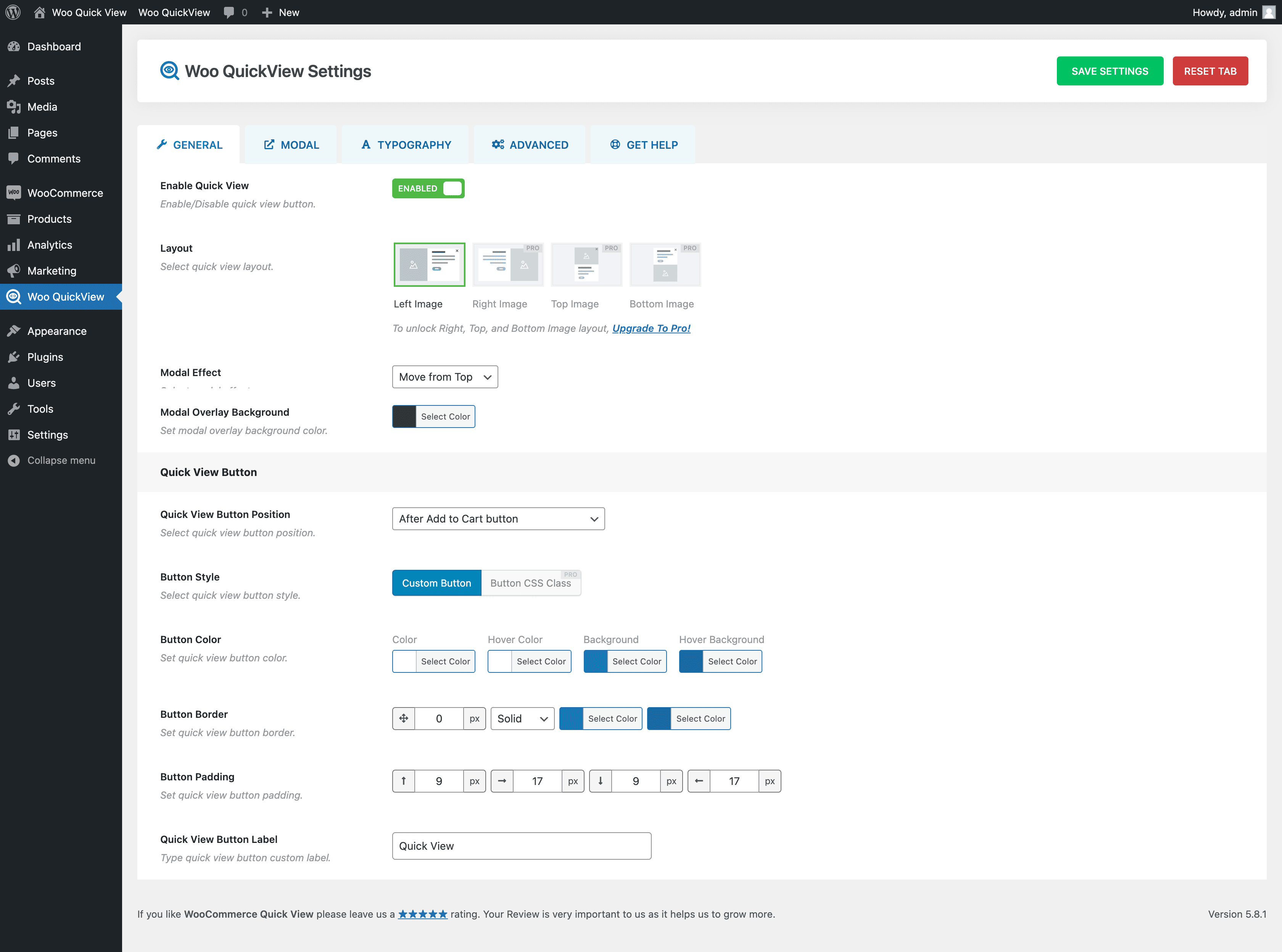Open Quick View Button Position dropdown

tap(499, 519)
